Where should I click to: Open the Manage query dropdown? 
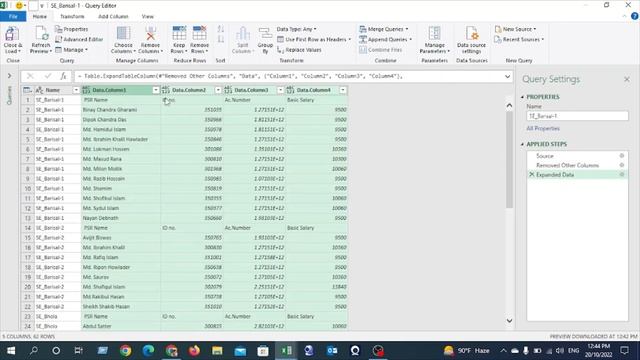(x=71, y=49)
